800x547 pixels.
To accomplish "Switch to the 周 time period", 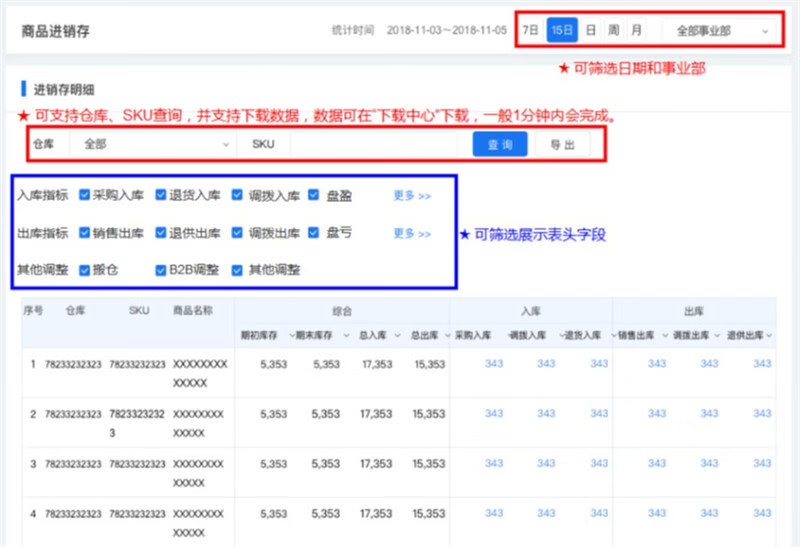I will [x=614, y=31].
